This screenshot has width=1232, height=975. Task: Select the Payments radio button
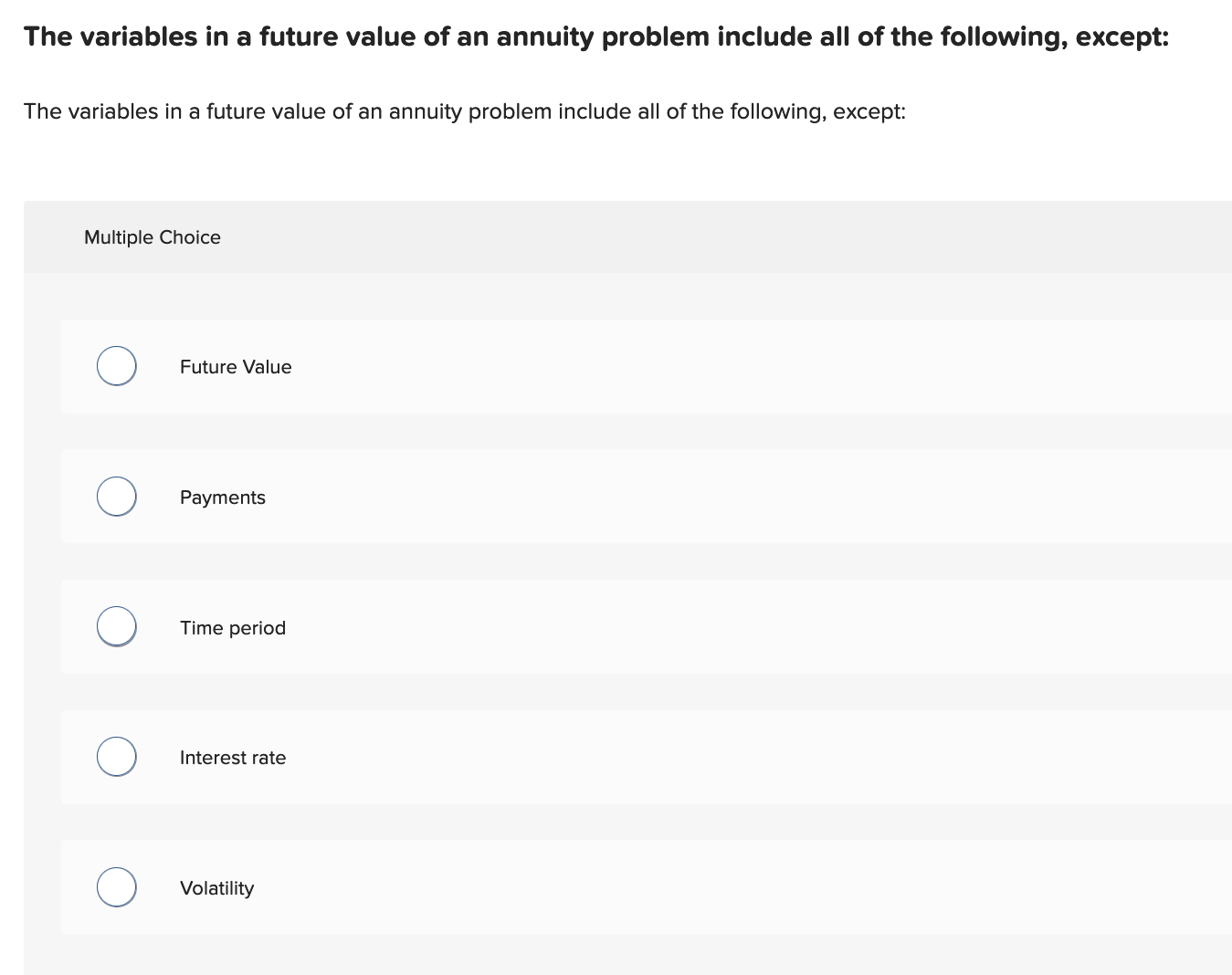coord(116,496)
